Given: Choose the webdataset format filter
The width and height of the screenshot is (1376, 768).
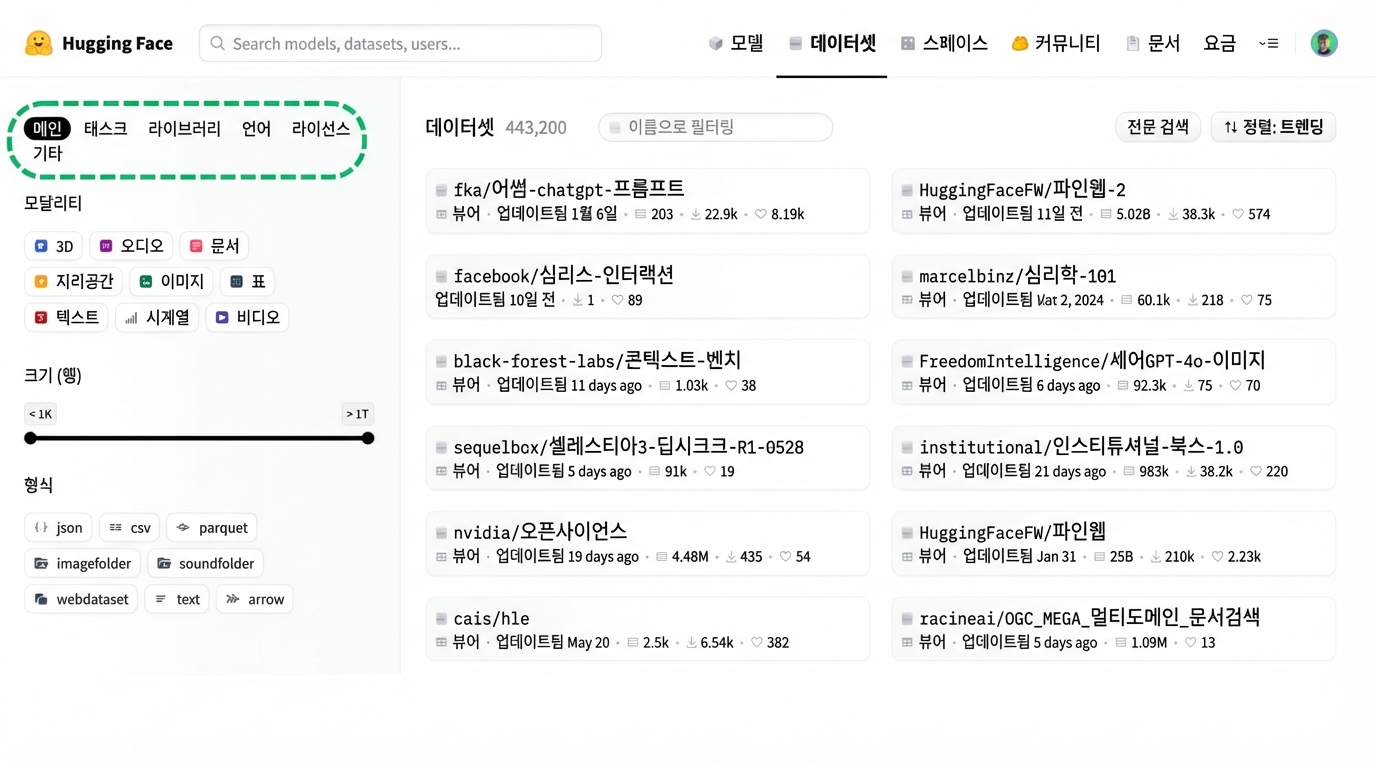Looking at the screenshot, I should pos(81,599).
